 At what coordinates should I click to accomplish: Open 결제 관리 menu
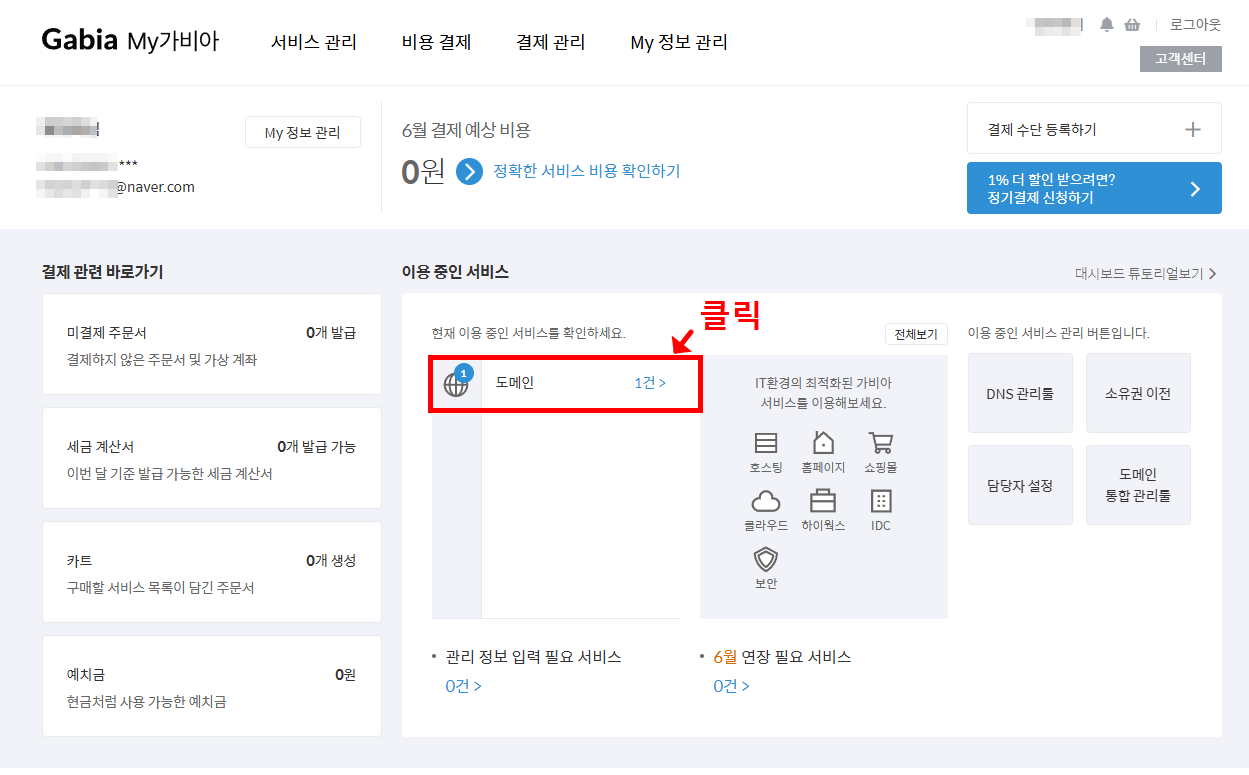(x=551, y=42)
